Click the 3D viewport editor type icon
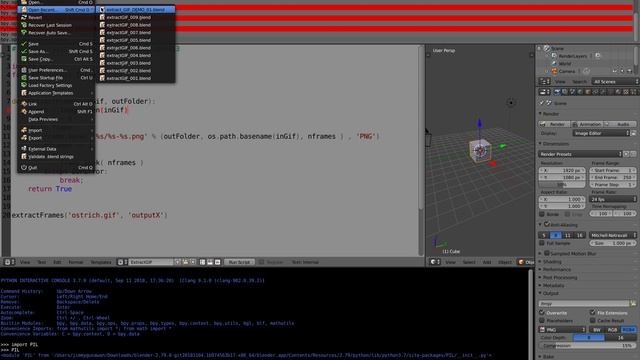 tap(435, 262)
